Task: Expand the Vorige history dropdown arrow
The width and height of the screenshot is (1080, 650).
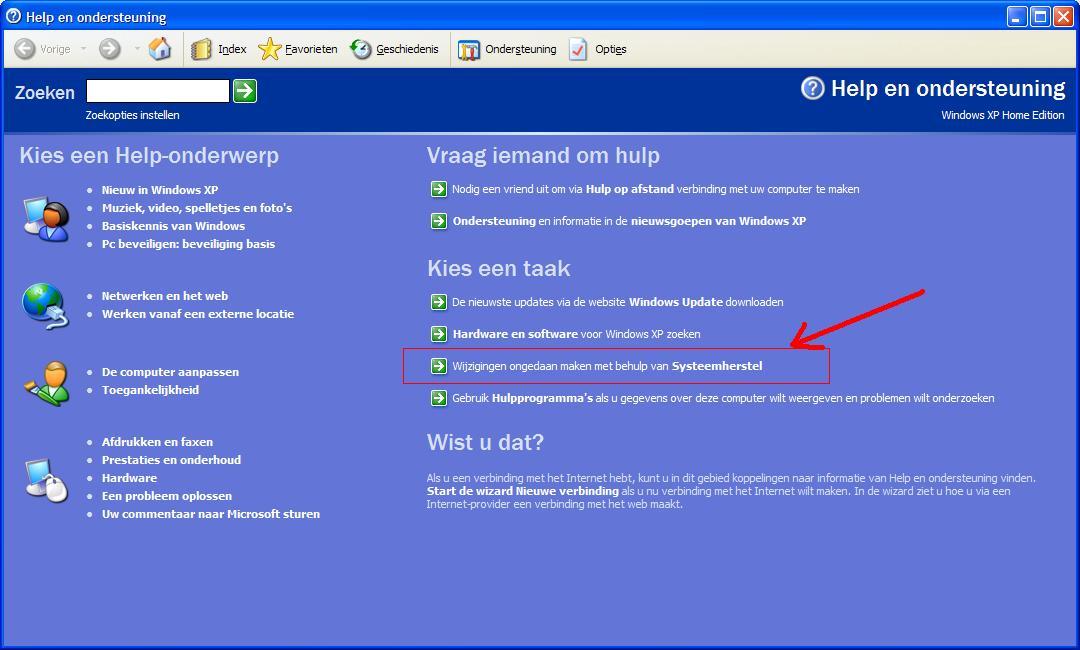Action: click(84, 49)
